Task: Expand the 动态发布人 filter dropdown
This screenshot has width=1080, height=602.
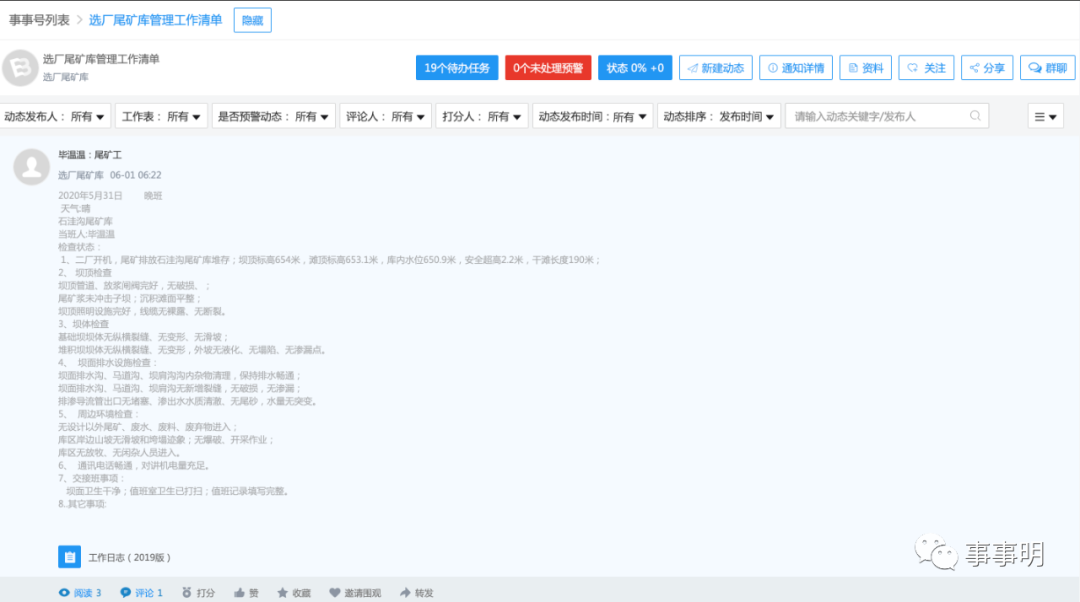Action: click(55, 117)
